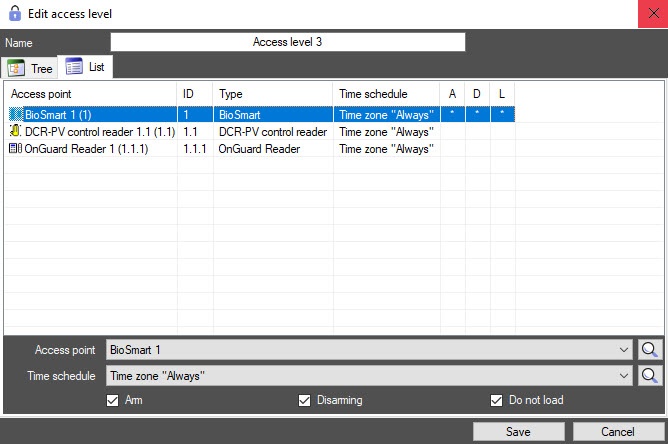
Task: Sort by ID column header
Action: pyautogui.click(x=195, y=94)
